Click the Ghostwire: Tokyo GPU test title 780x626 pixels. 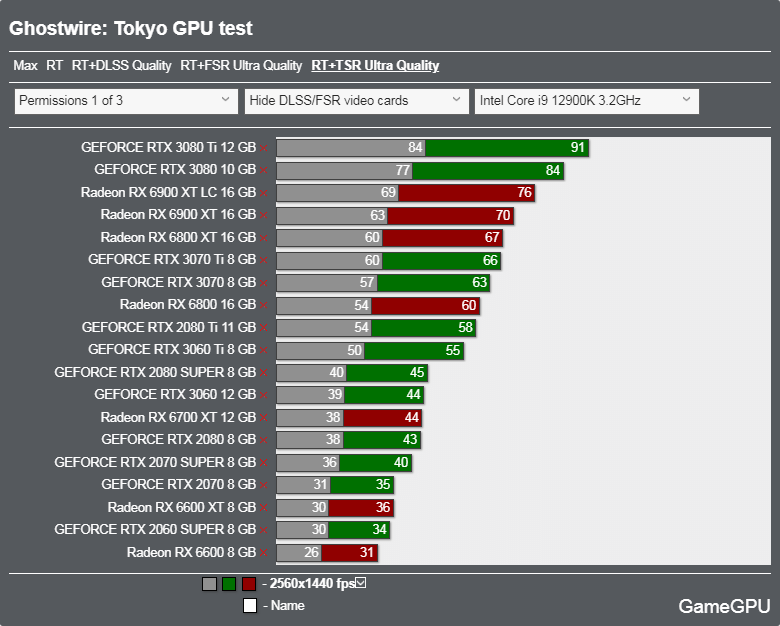131,28
